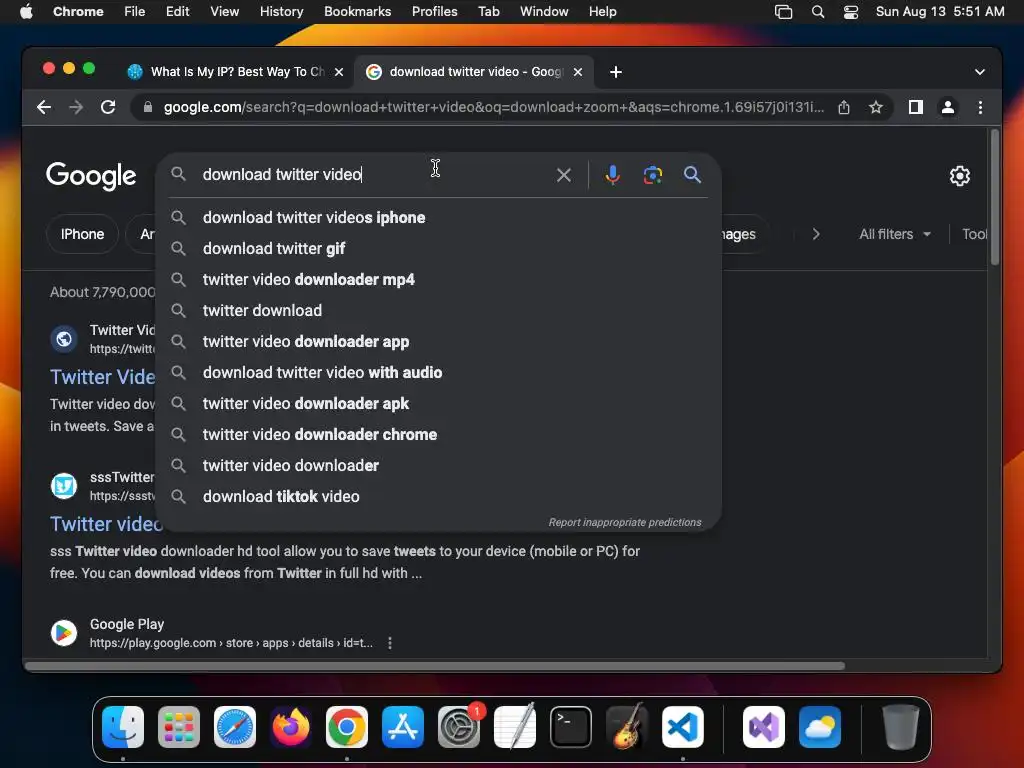Click the share page icon in address bar
This screenshot has width=1024, height=768.
[844, 107]
